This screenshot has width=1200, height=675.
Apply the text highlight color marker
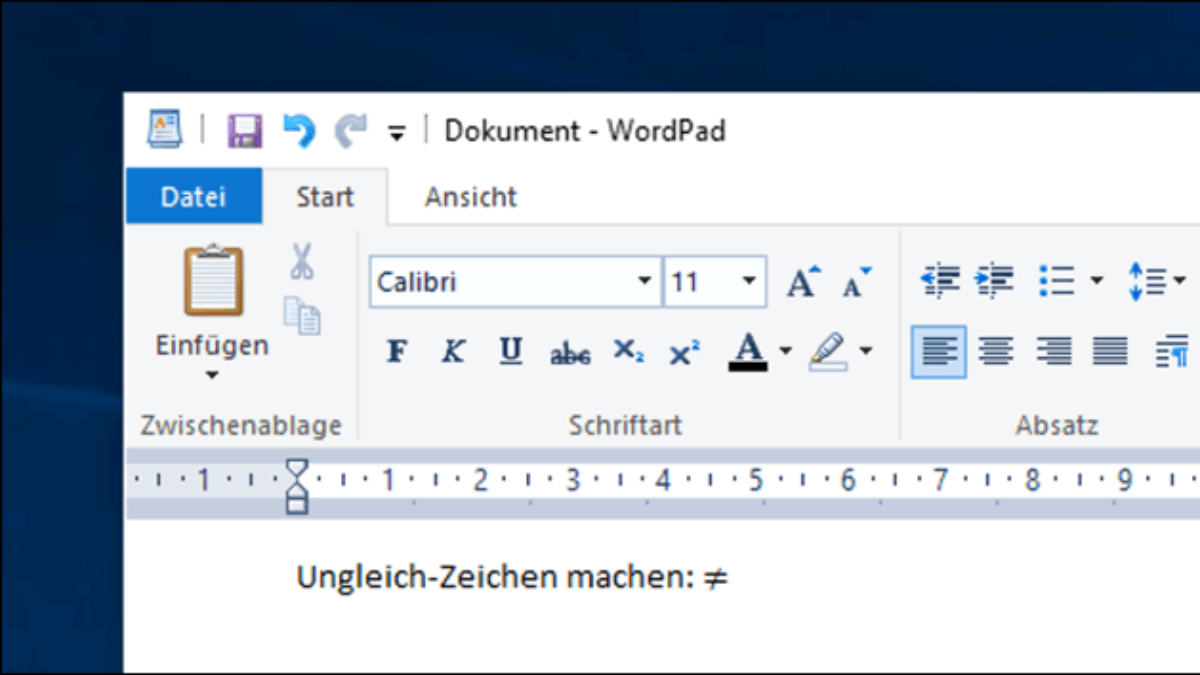[x=829, y=351]
